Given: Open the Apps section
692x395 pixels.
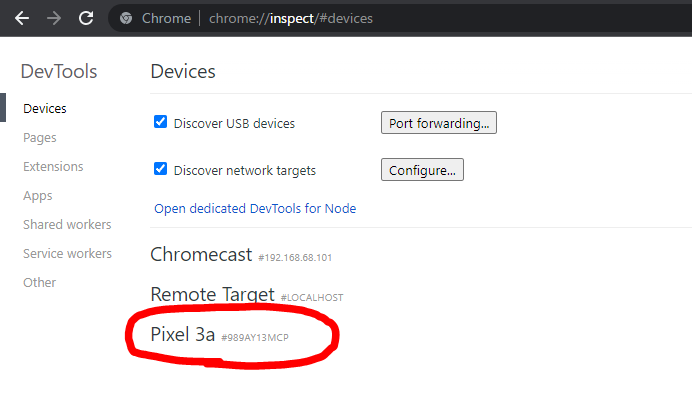Looking at the screenshot, I should pos(38,196).
